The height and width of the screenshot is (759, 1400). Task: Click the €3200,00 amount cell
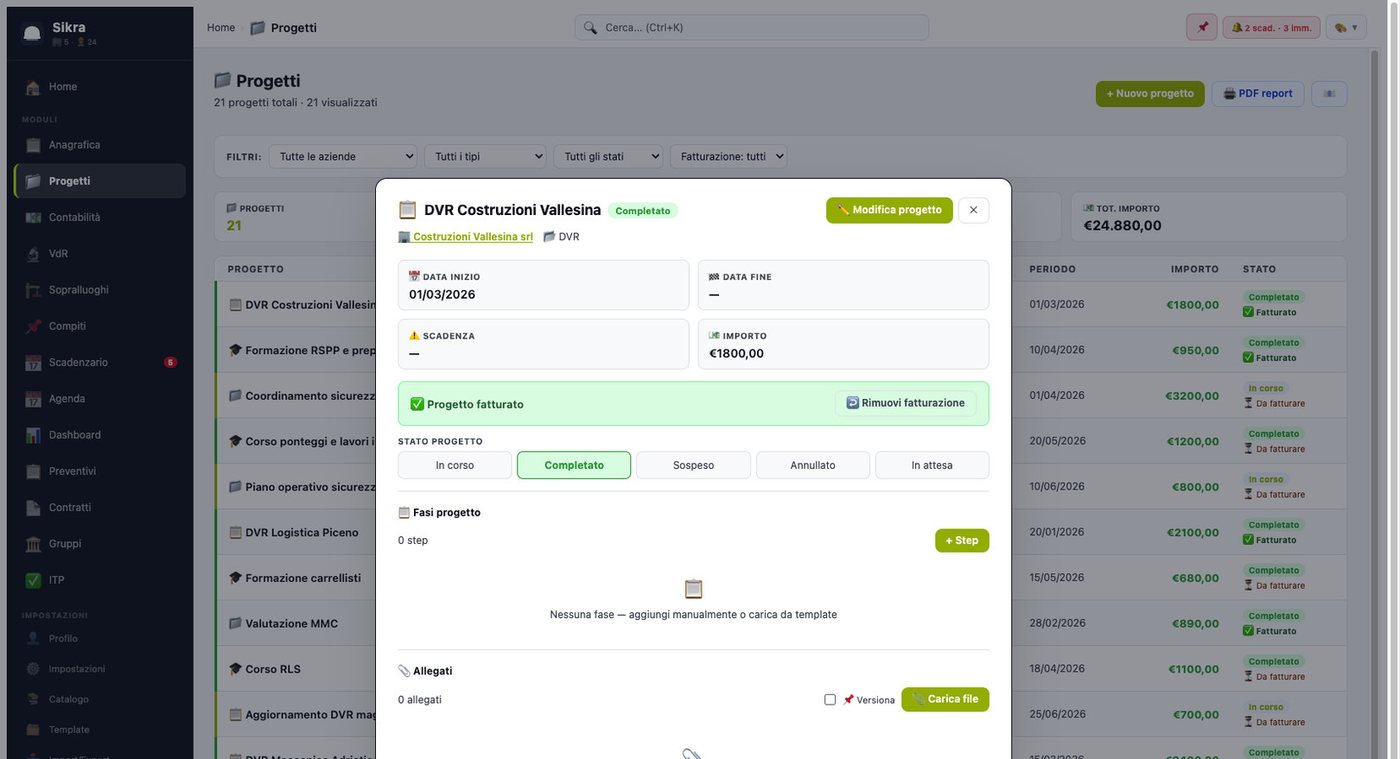click(1192, 396)
